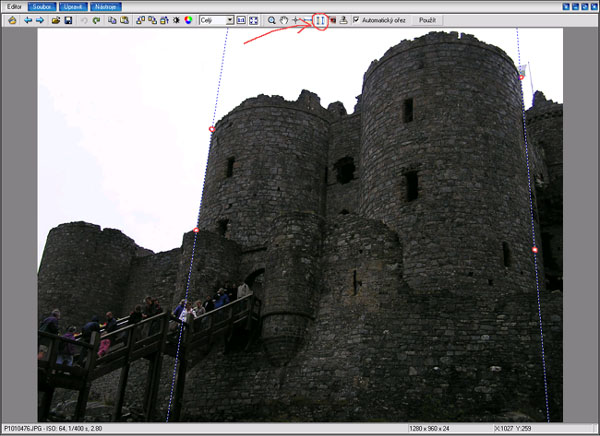
Task: Open the Upravit menu
Action: coord(73,6)
